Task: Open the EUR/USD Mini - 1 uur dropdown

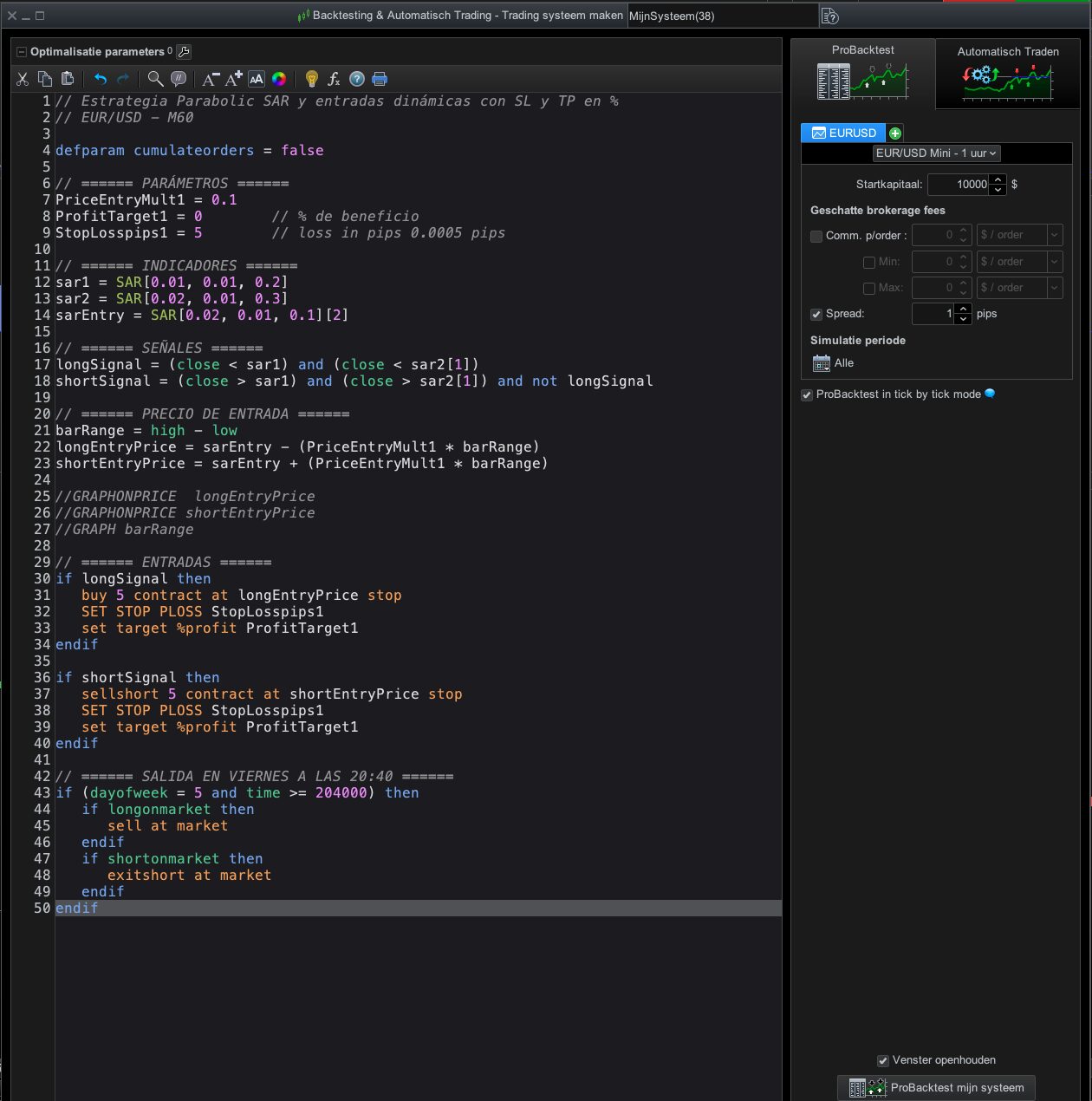Action: tap(936, 153)
